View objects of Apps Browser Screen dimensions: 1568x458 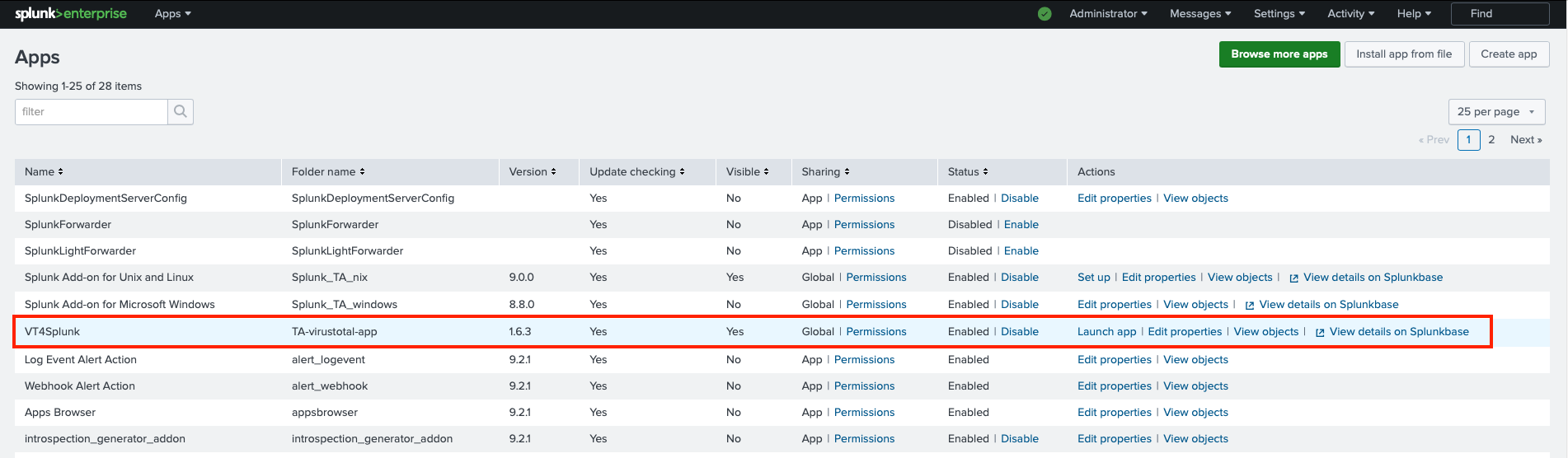(x=1195, y=413)
